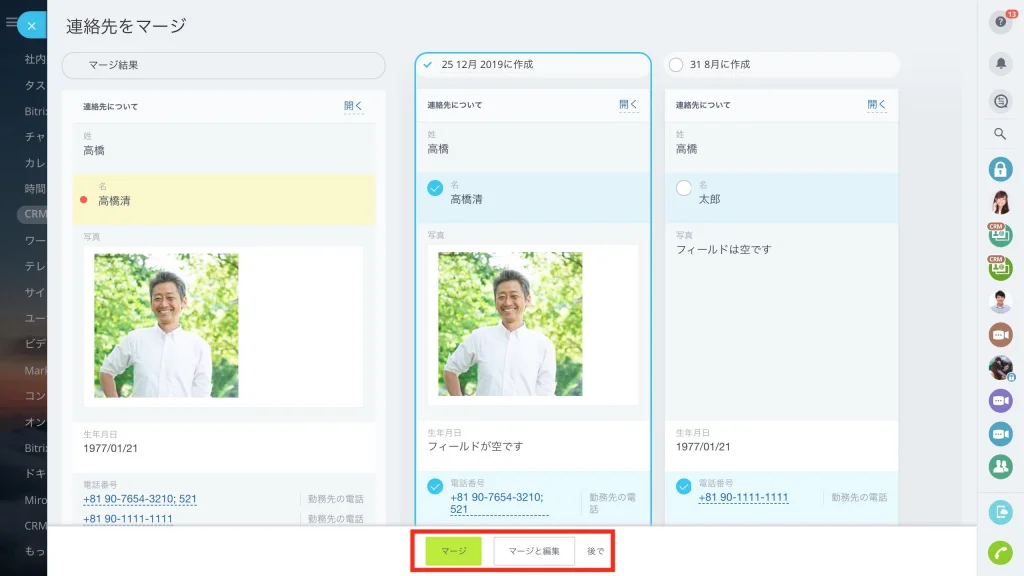Viewport: 1024px width, 576px height.
Task: Select the 31 8月に作成 contact radio button
Action: pyautogui.click(x=676, y=65)
